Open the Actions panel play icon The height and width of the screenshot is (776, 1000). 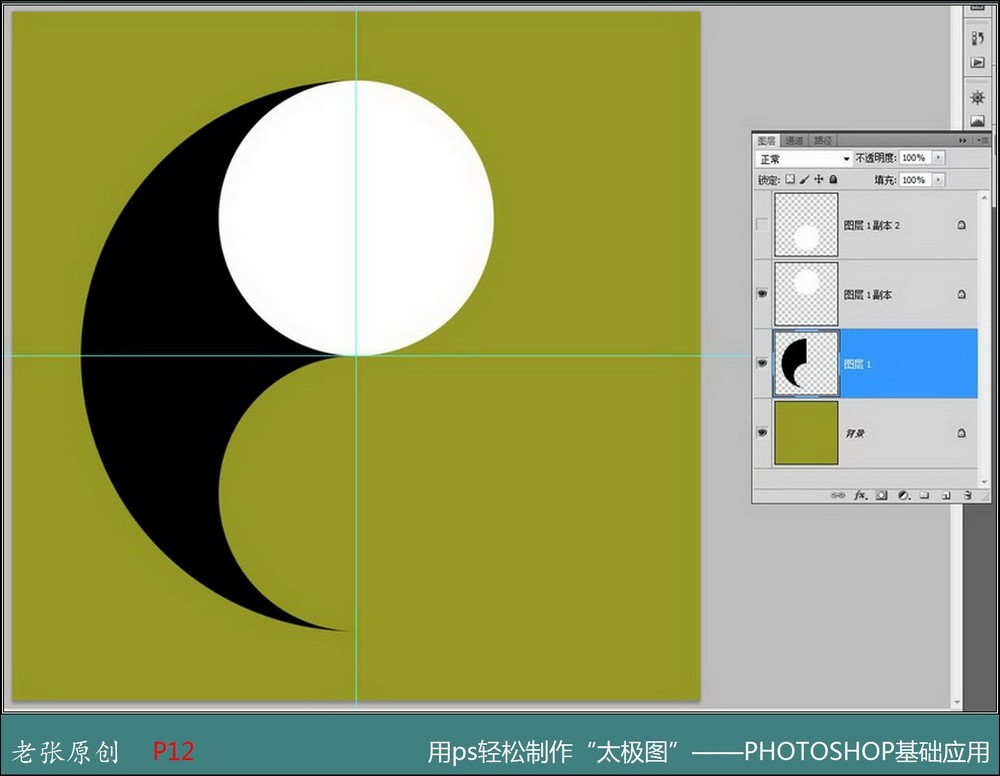(977, 62)
